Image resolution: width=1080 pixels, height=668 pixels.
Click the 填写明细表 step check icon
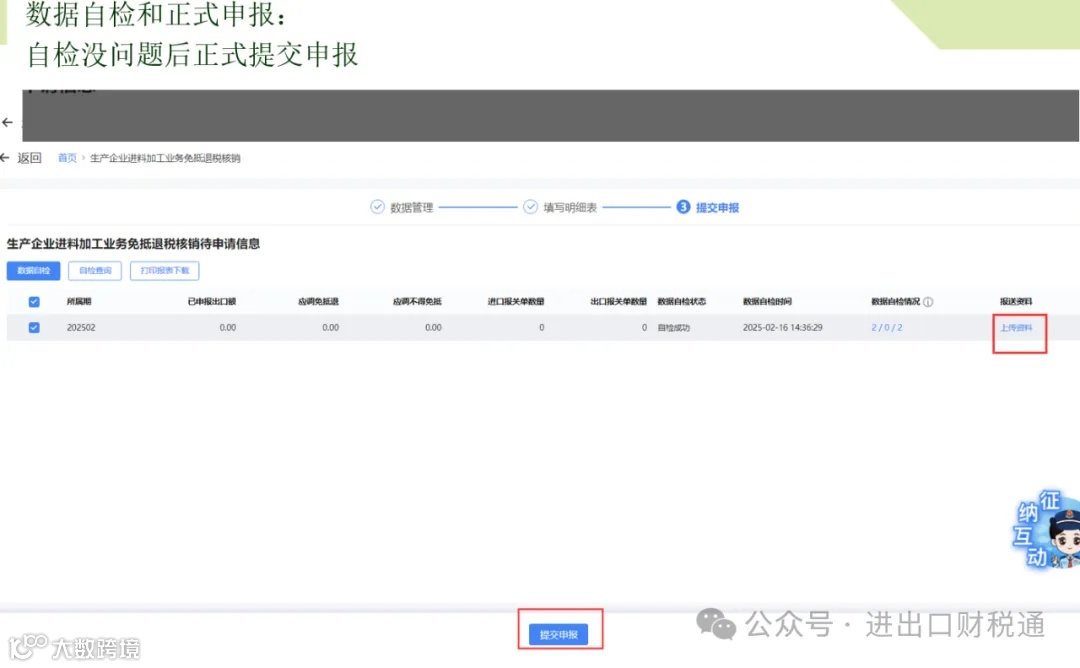(x=530, y=207)
